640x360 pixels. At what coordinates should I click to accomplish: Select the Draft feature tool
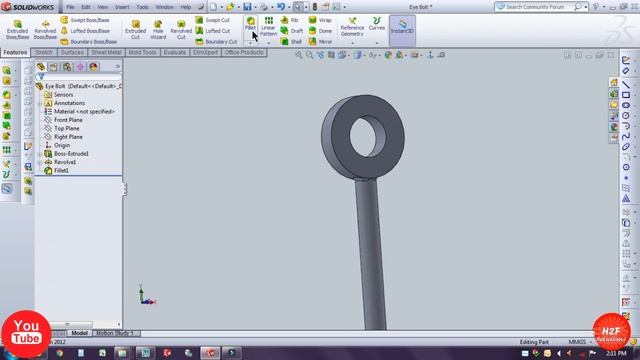292,31
